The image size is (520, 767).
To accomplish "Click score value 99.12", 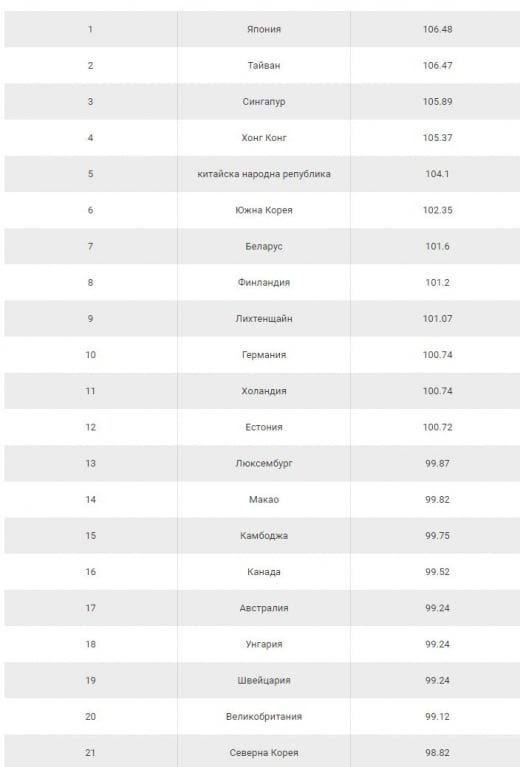I will pos(437,717).
